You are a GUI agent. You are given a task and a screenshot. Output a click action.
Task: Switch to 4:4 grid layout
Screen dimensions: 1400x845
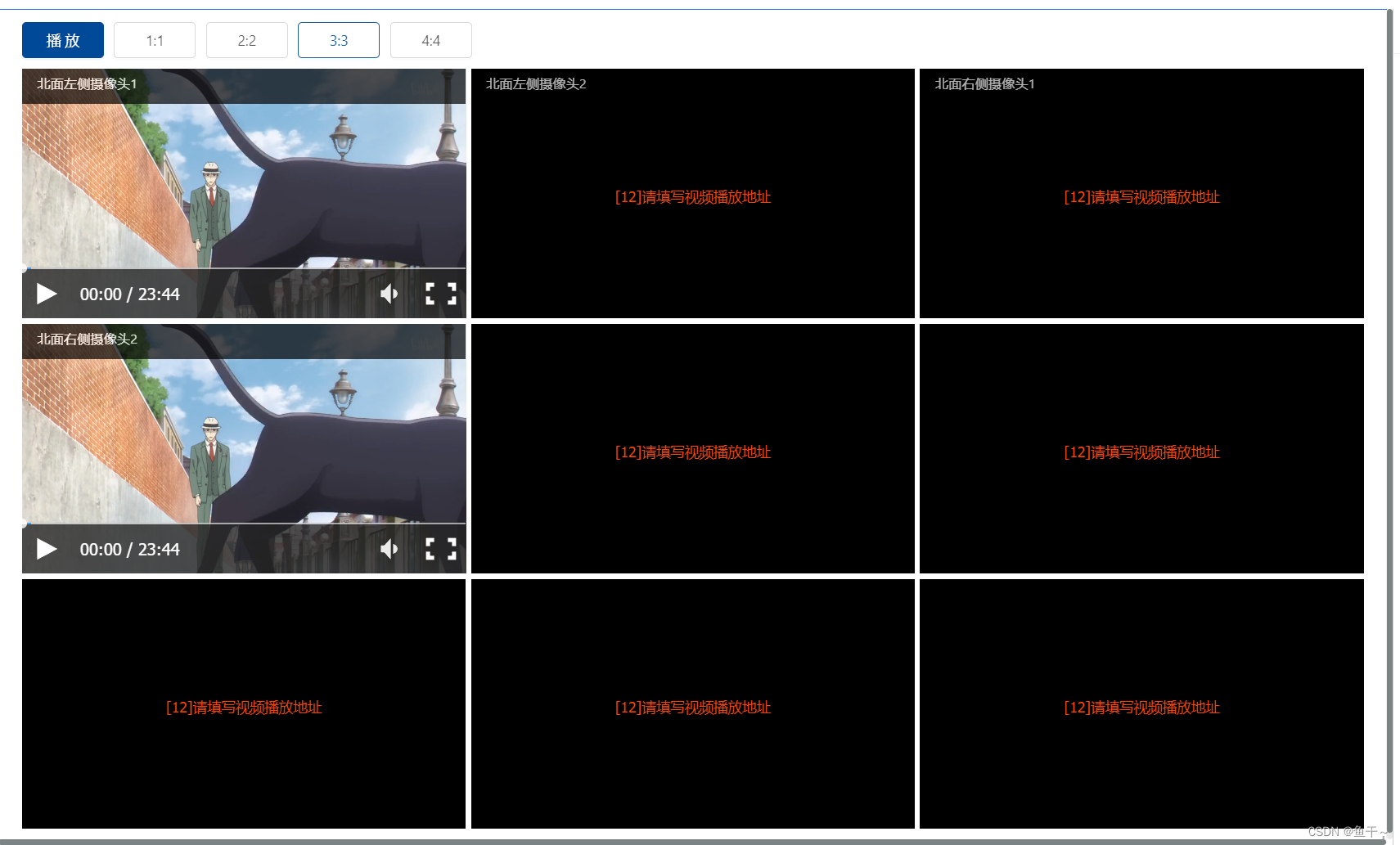(431, 40)
